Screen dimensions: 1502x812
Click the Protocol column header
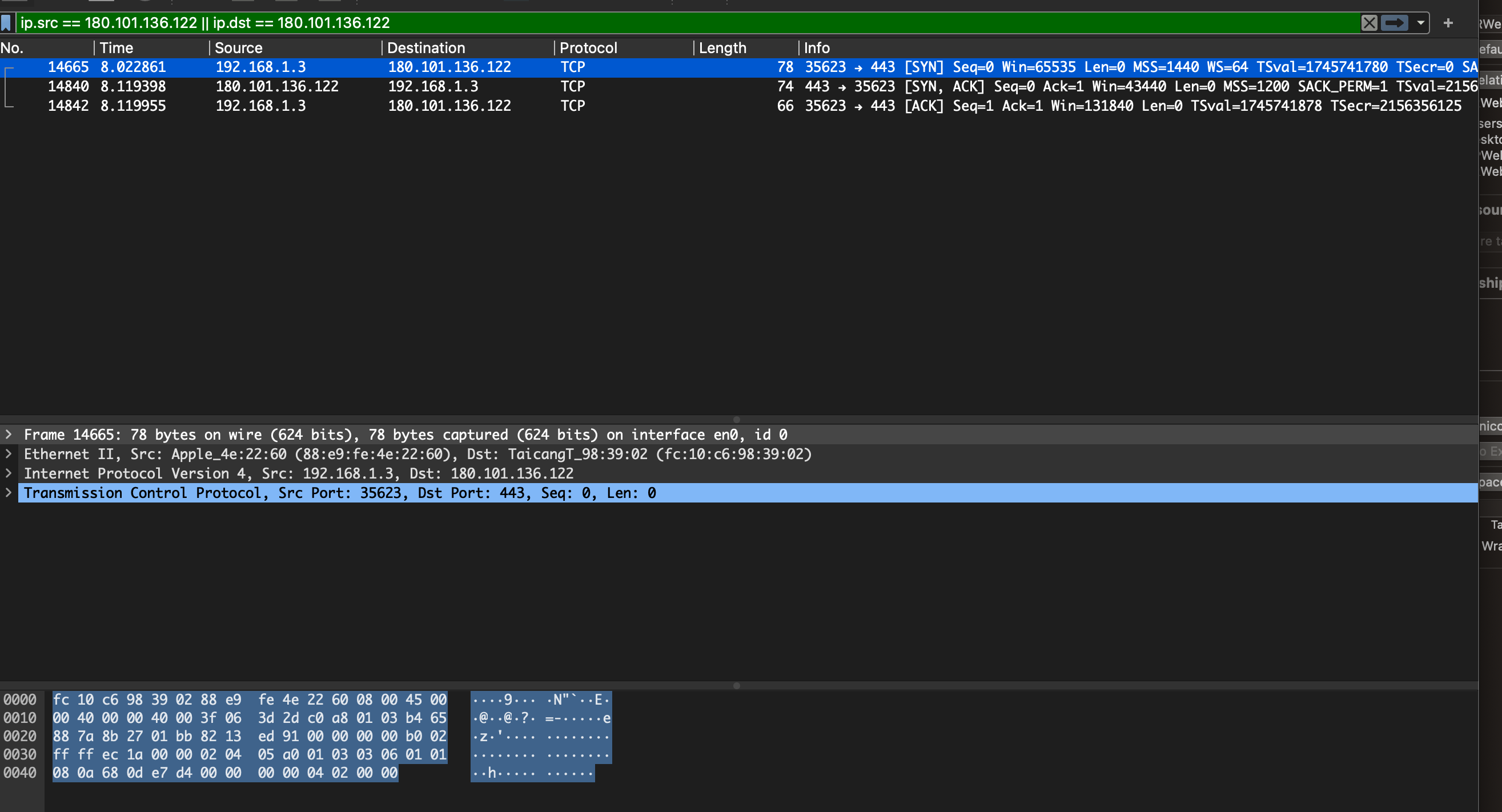pos(588,48)
